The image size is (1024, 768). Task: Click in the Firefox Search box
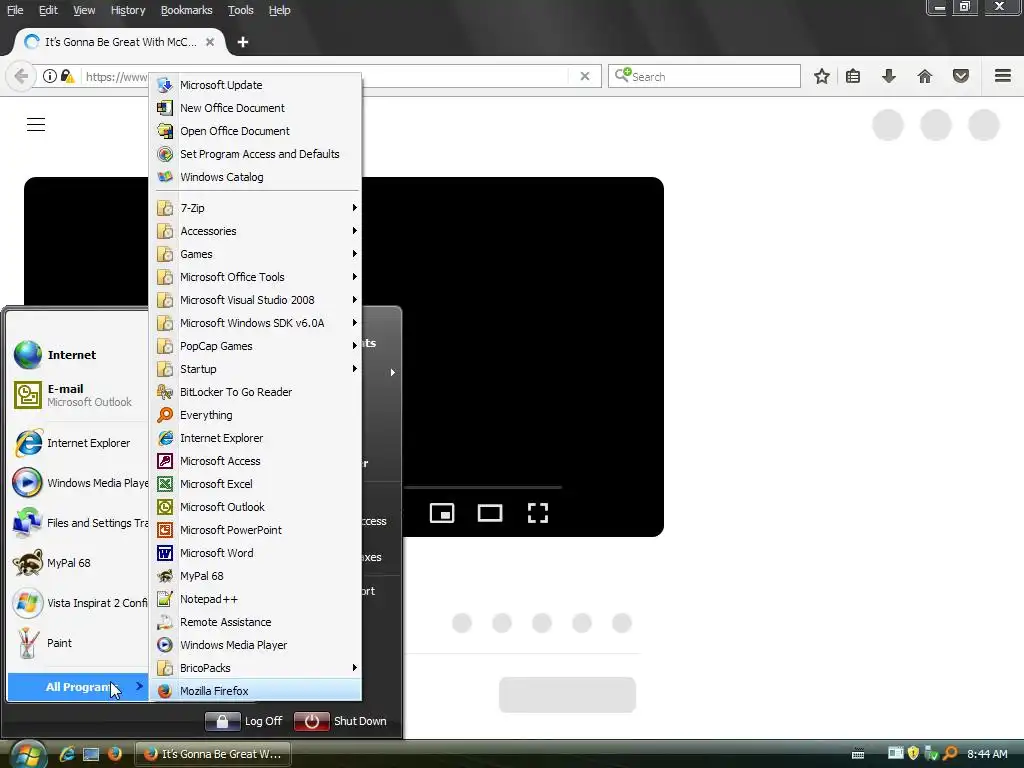[704, 76]
